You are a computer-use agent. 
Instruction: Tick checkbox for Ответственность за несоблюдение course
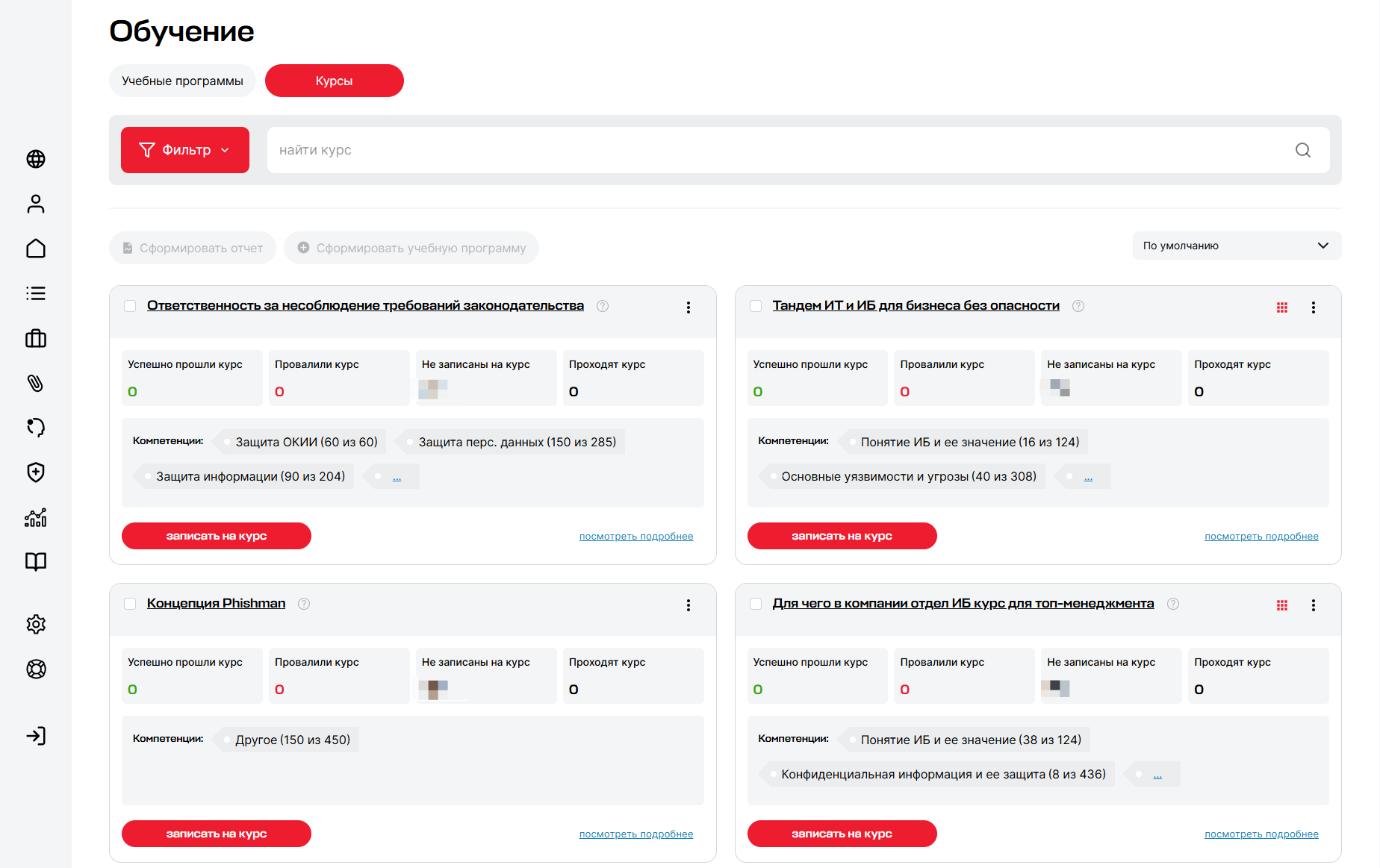click(130, 306)
